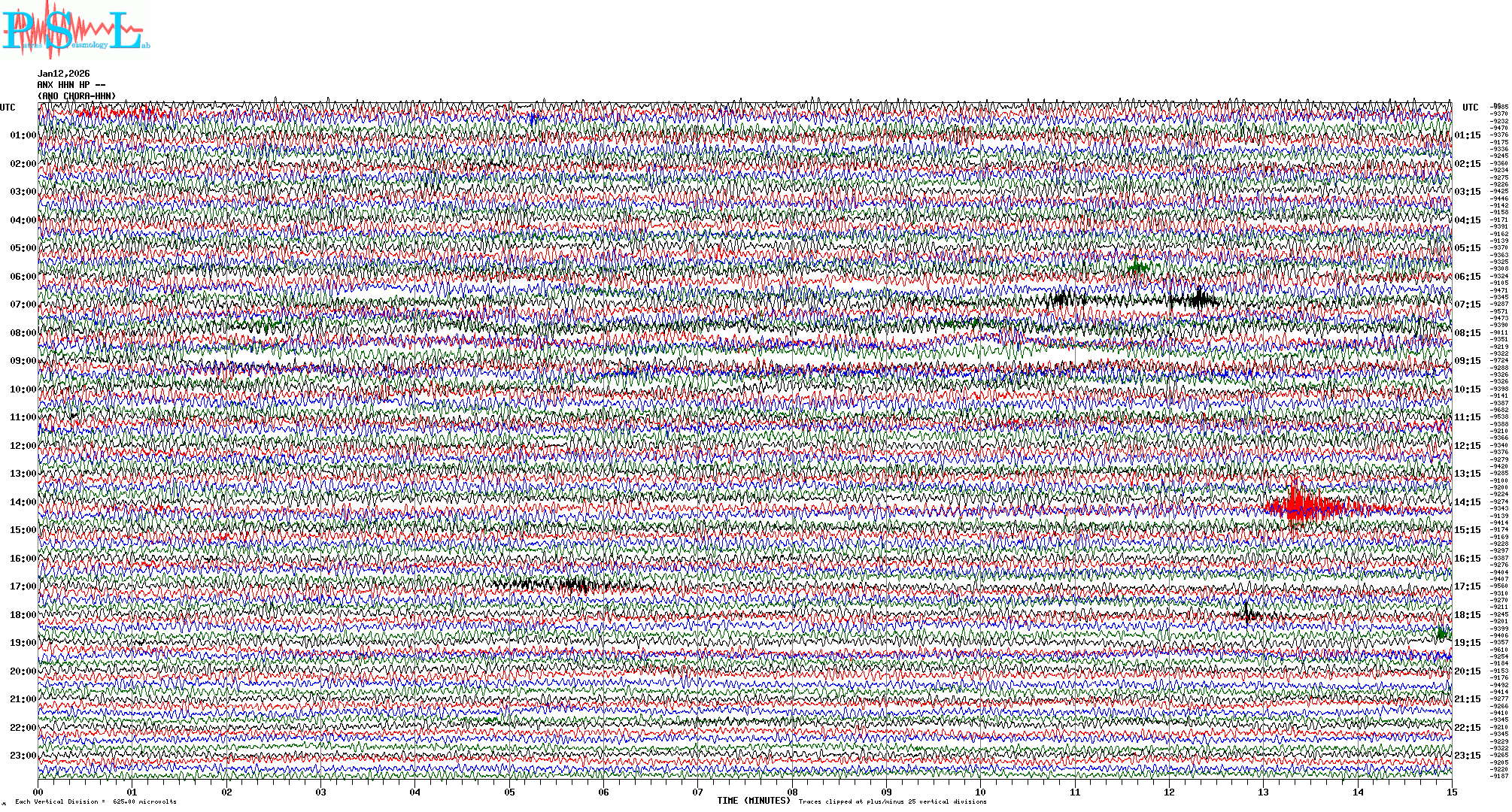Click the 23:00 hour label on left
The width and height of the screenshot is (1512, 812).
(23, 756)
